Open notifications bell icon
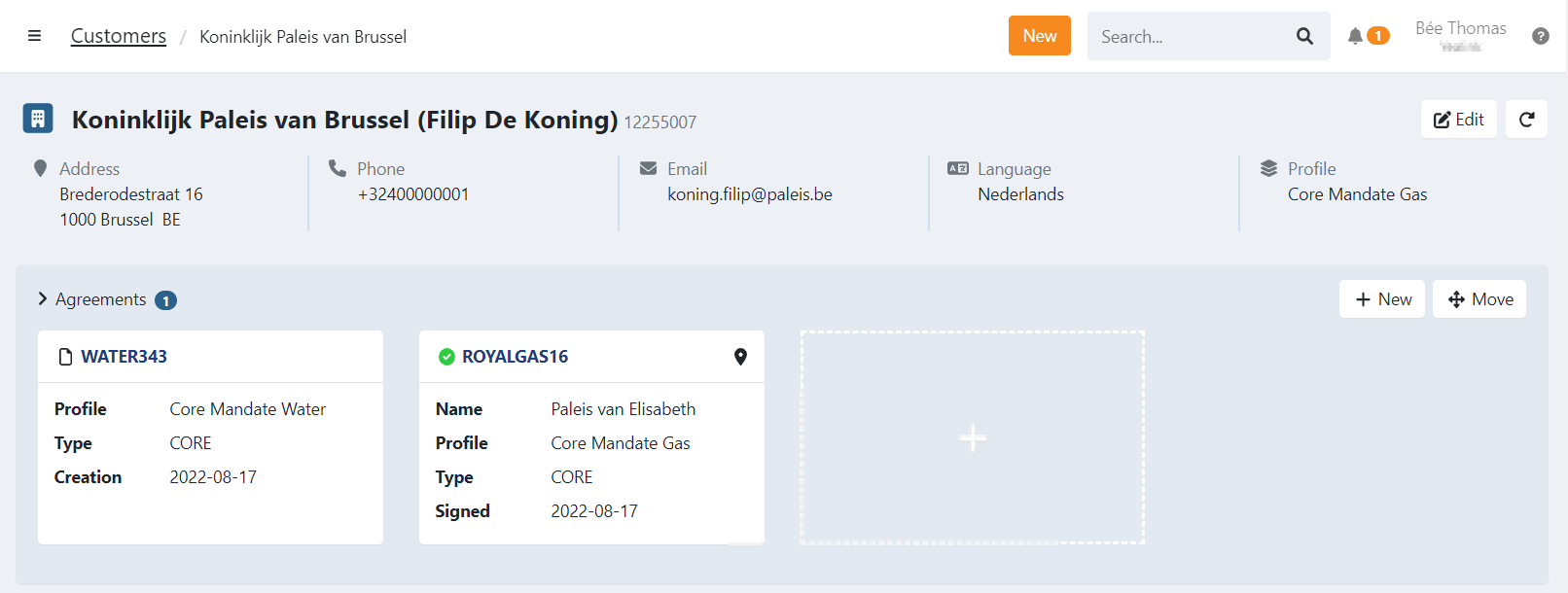Viewport: 1568px width, 593px height. [x=1355, y=36]
